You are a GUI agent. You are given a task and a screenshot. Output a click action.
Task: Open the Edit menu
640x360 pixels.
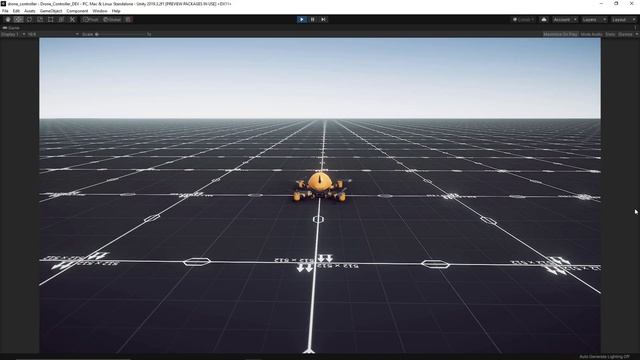click(16, 11)
